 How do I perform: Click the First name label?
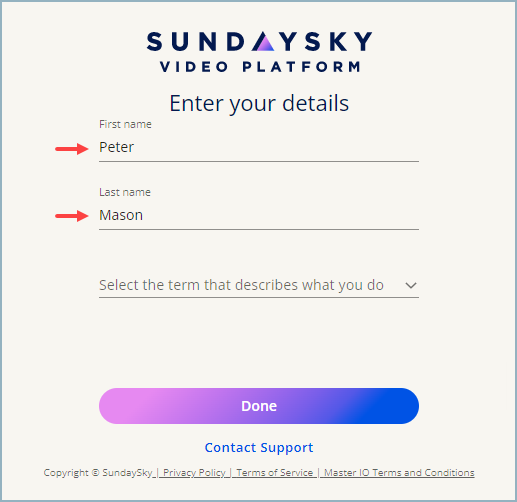(125, 124)
